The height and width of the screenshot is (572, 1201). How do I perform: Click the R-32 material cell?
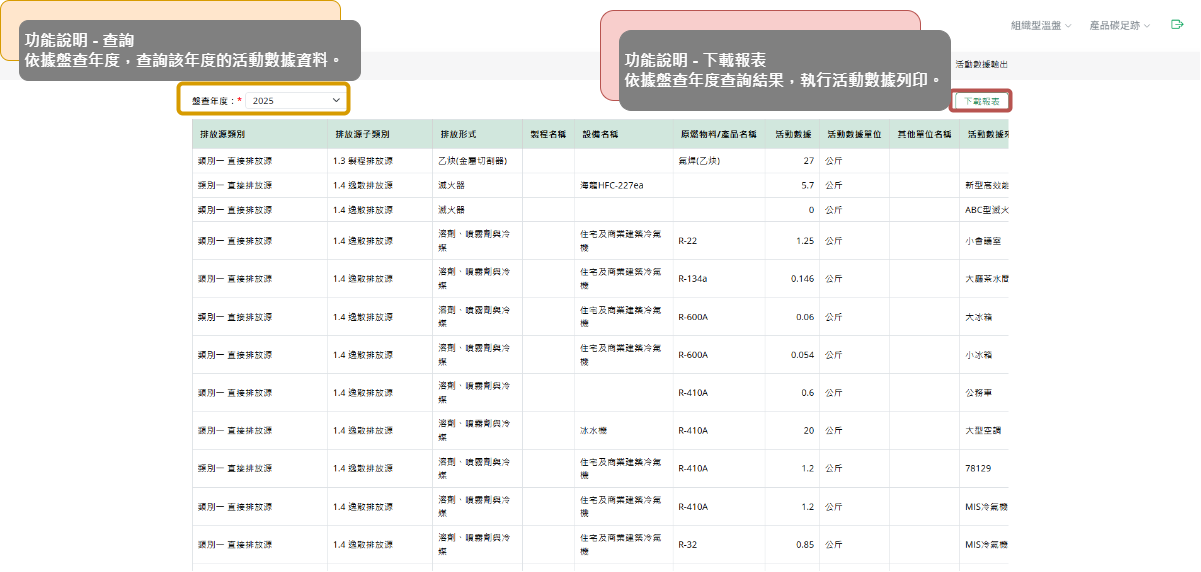pos(687,545)
